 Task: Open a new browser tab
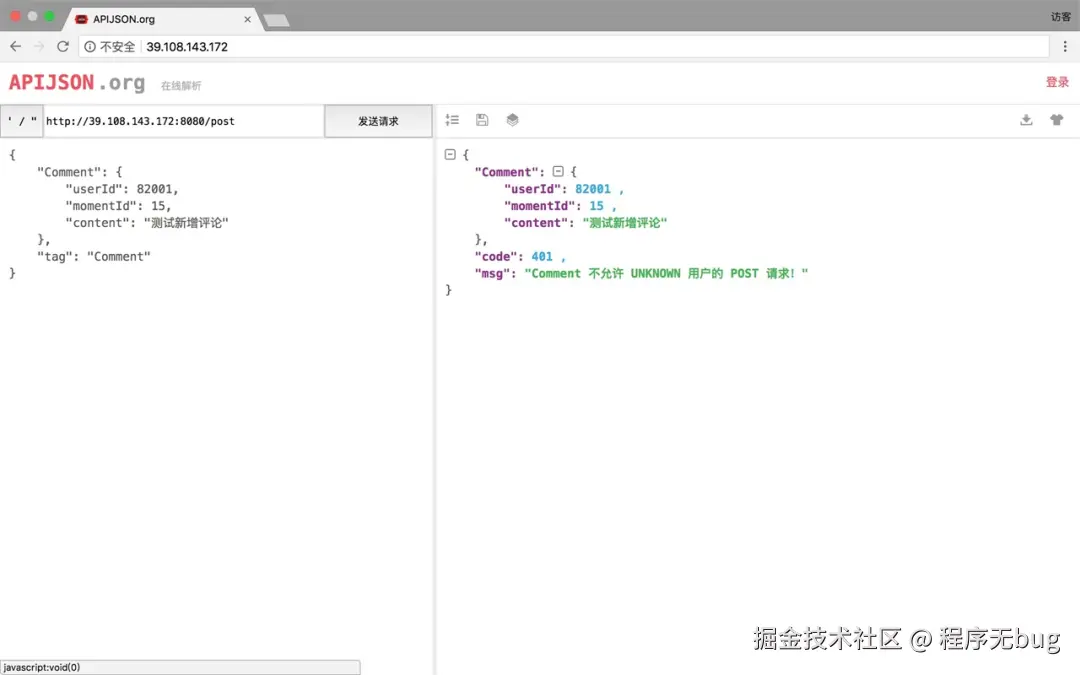pos(276,21)
